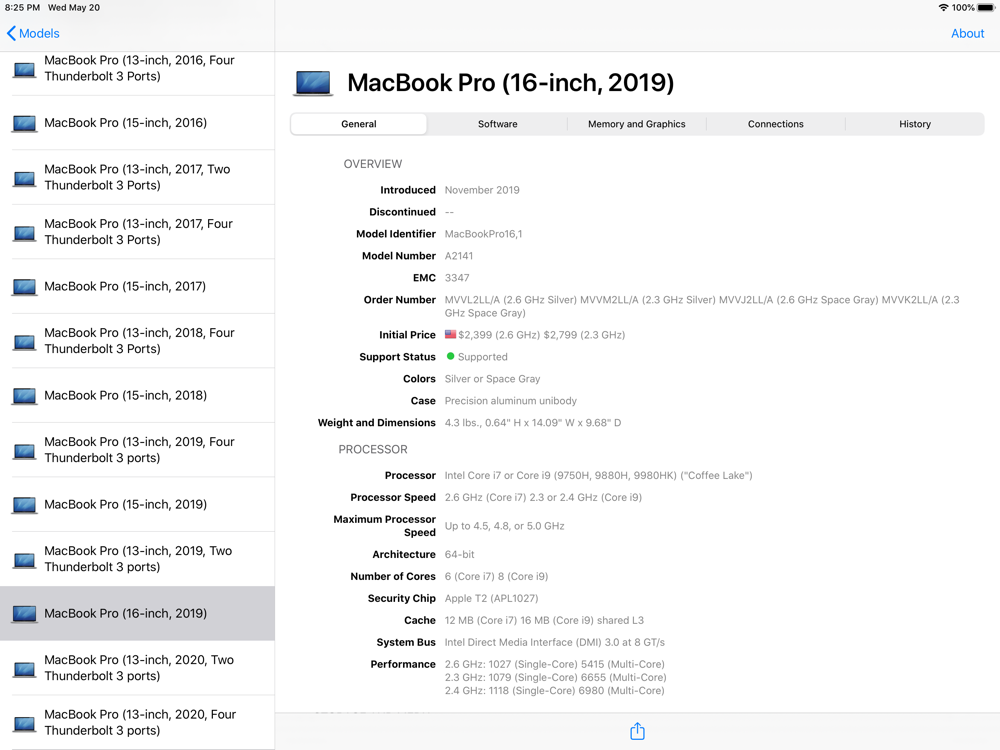Click laptop icon beside 13-inch 2017 Two Thunderbolt
1000x750 pixels.
pos(24,179)
